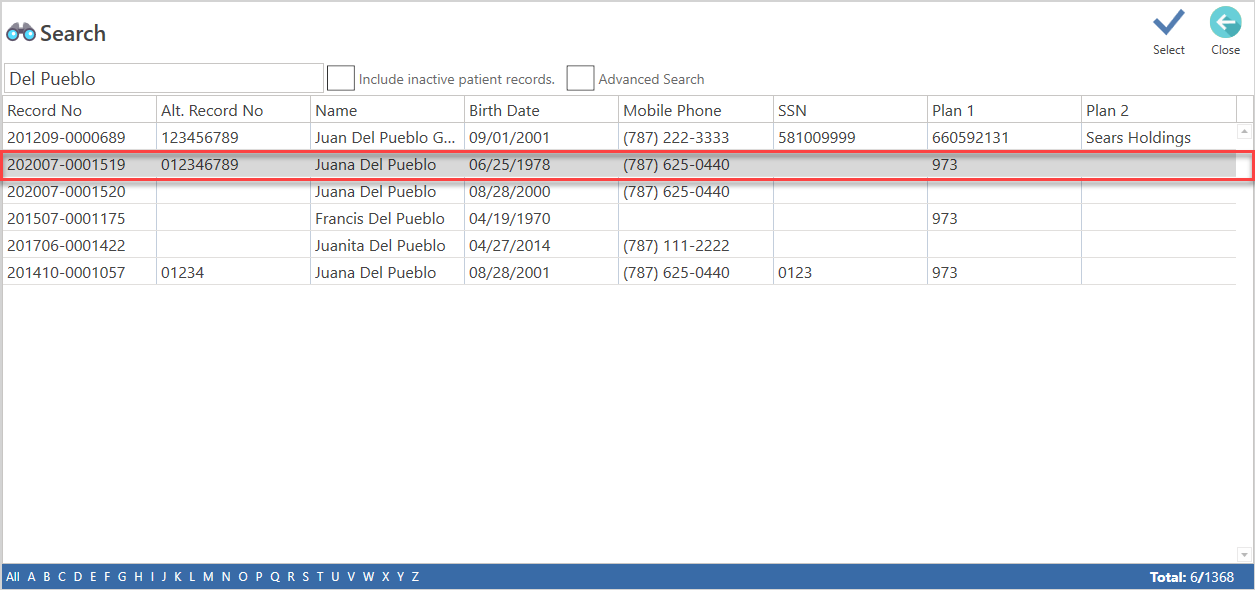
Task: Filter patients by letter X
Action: point(386,577)
